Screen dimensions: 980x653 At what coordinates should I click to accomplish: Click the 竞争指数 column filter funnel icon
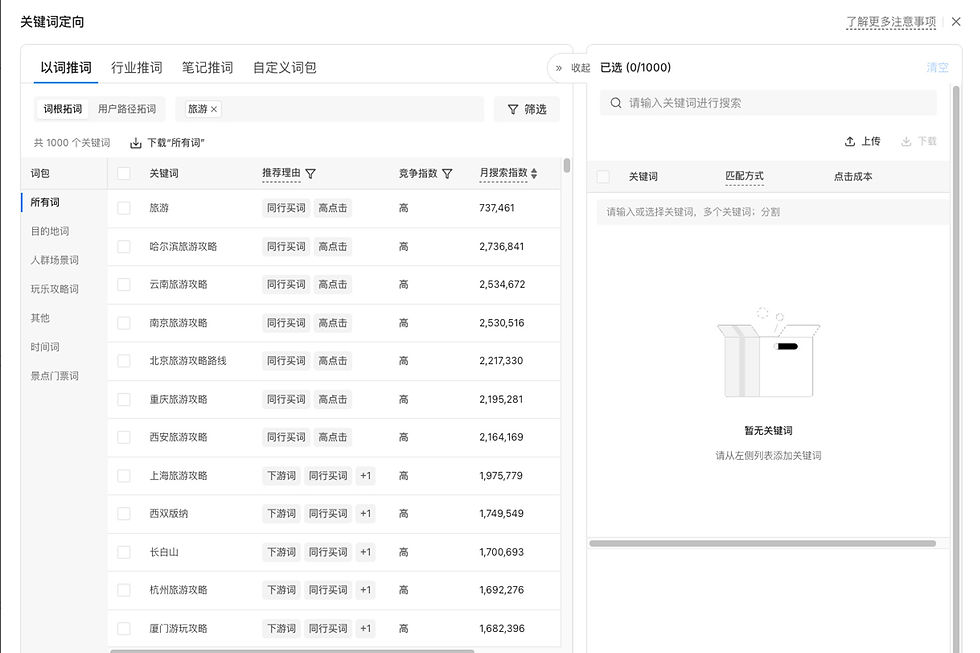point(448,172)
